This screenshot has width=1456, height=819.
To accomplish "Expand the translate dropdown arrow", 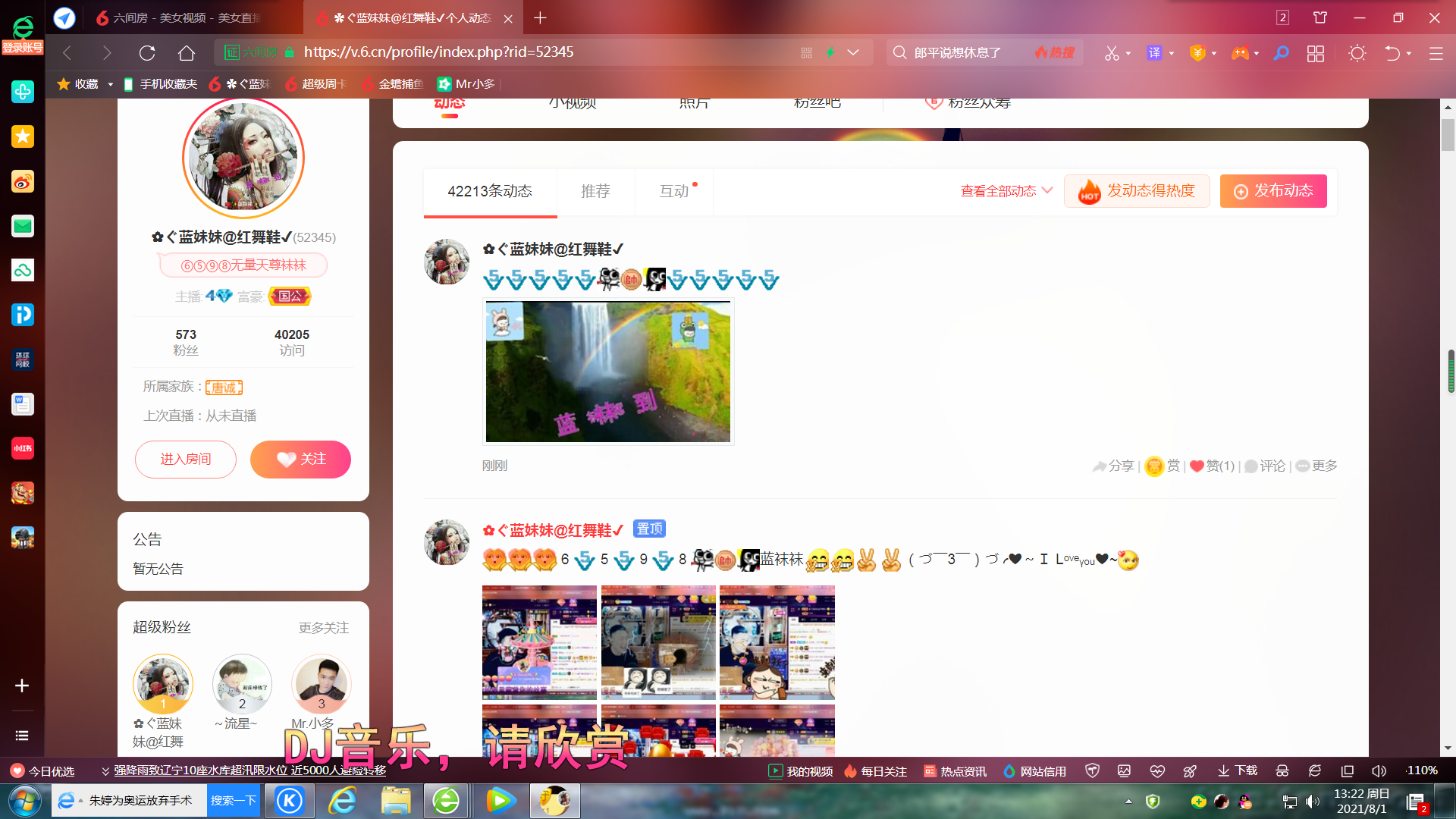I will click(x=1172, y=54).
